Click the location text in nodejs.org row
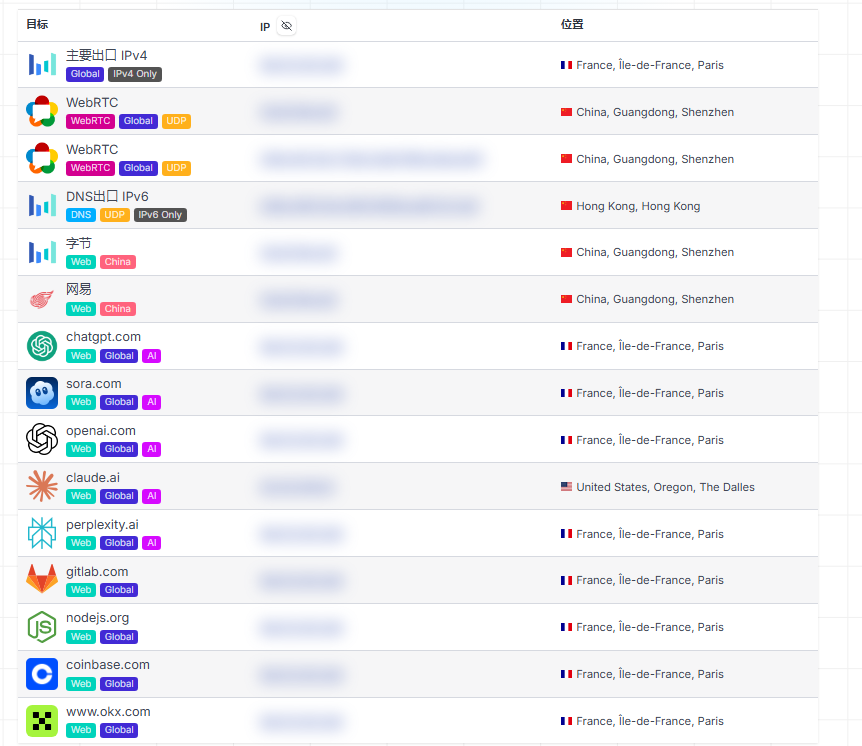 pyautogui.click(x=650, y=627)
